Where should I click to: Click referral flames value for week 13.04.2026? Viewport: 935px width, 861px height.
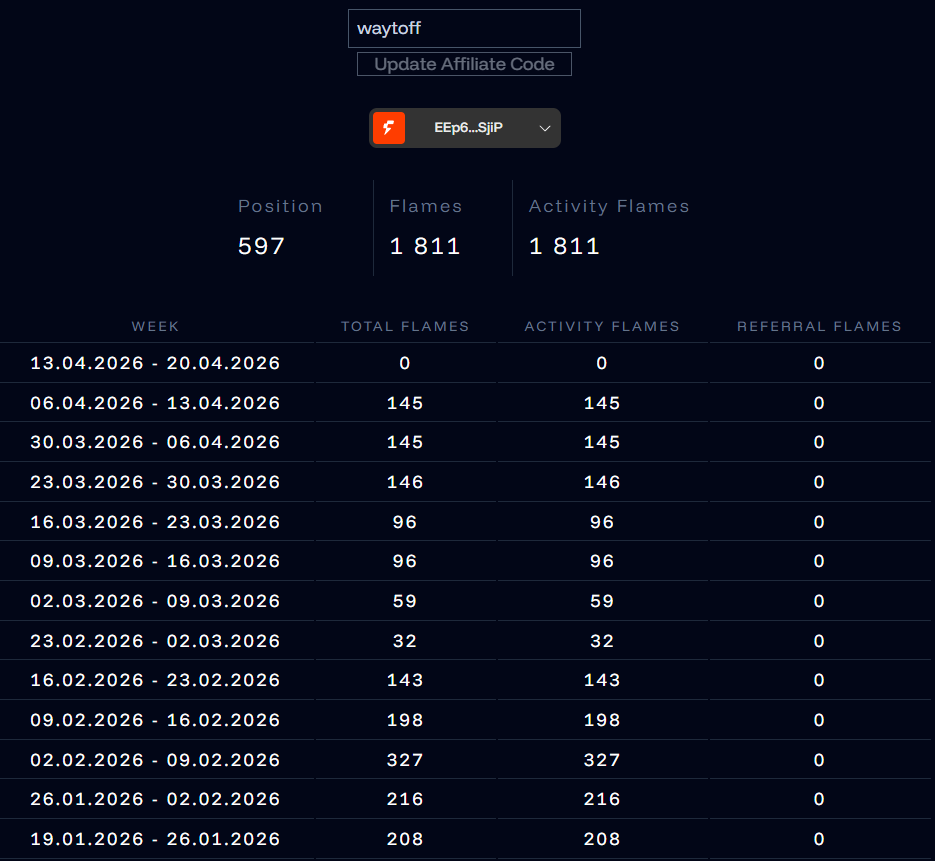[x=819, y=363]
